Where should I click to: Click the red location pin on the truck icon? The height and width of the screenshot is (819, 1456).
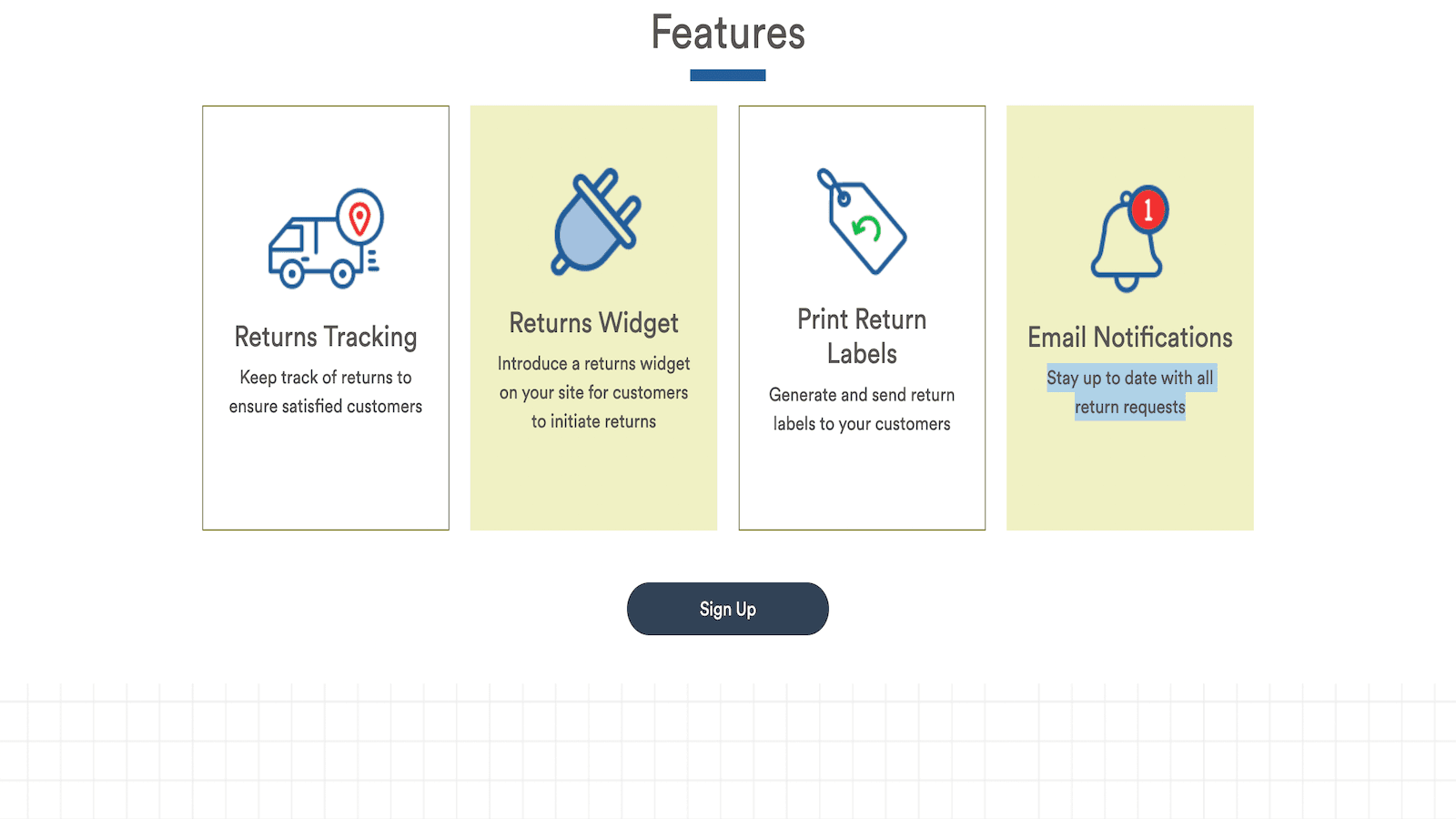pyautogui.click(x=360, y=217)
